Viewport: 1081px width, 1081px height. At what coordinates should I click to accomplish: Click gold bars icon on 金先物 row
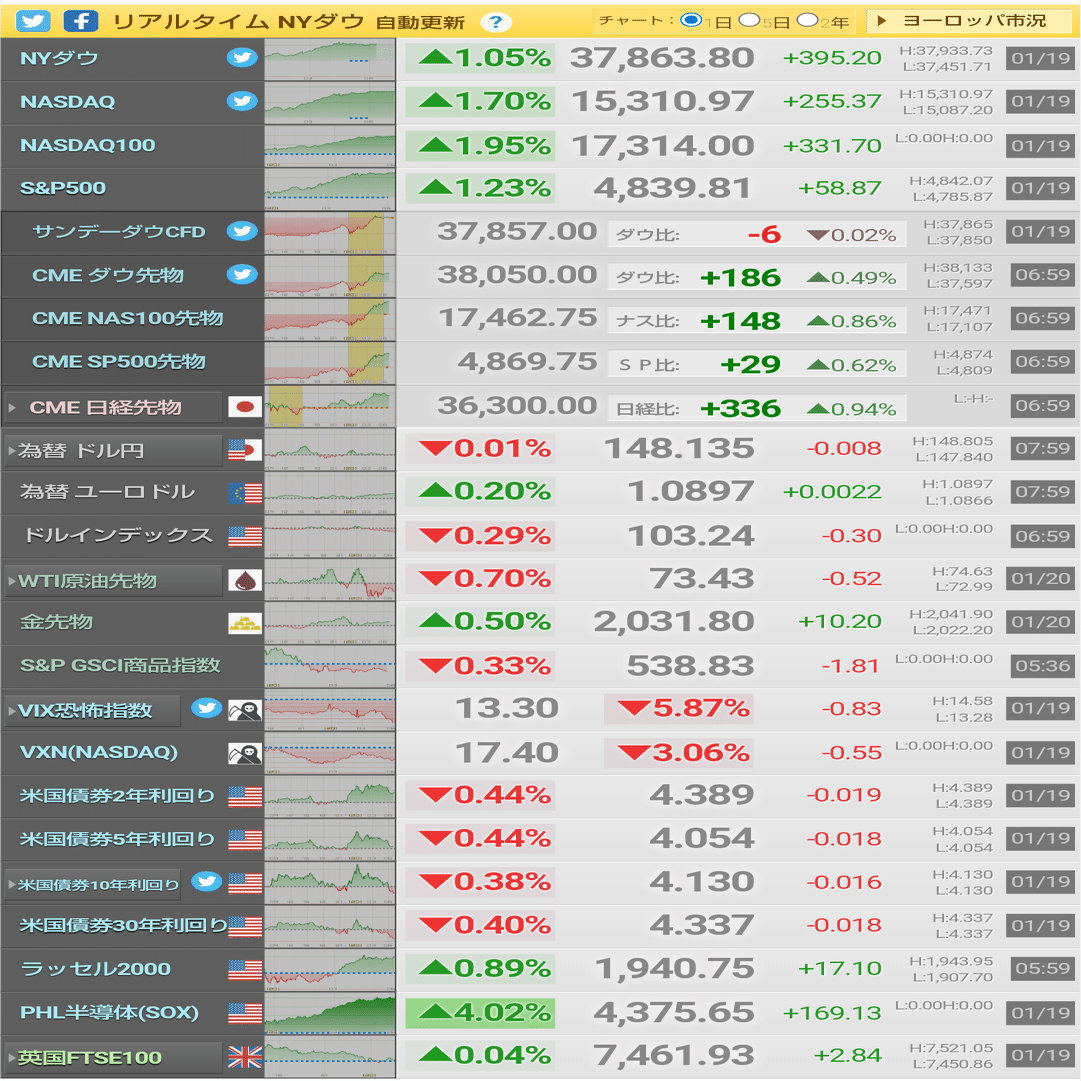[x=245, y=623]
